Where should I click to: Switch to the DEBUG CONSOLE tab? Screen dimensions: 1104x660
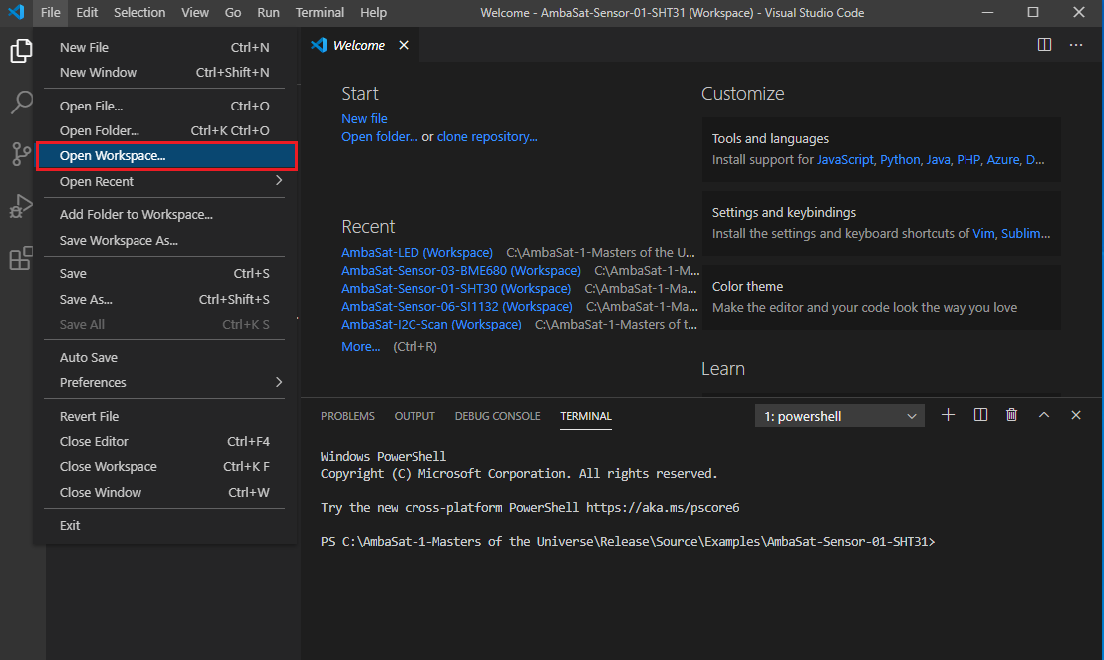(498, 416)
